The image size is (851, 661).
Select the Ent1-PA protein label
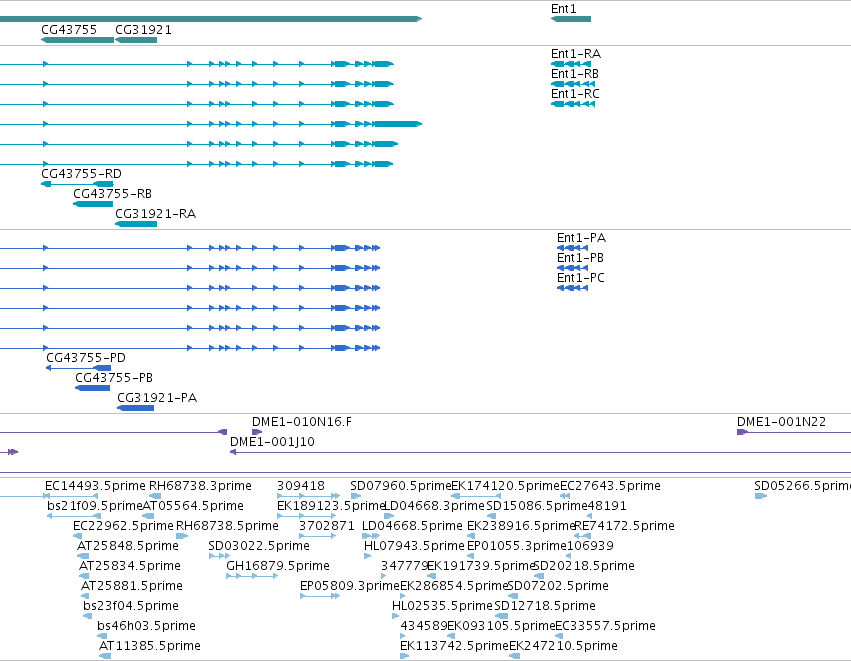tap(581, 238)
